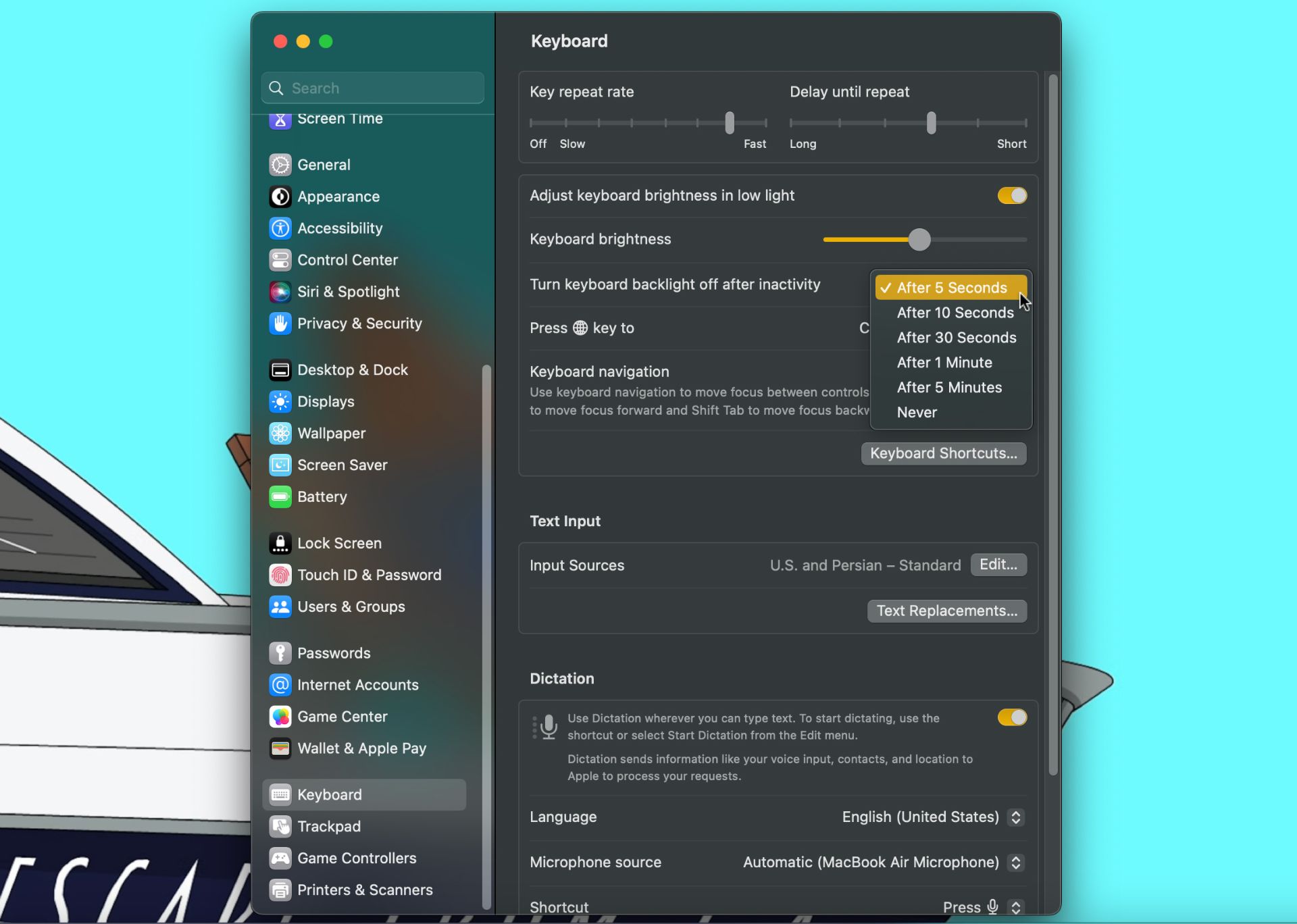Select the green Battery icon
Image resolution: width=1297 pixels, height=924 pixels.
pyautogui.click(x=280, y=497)
